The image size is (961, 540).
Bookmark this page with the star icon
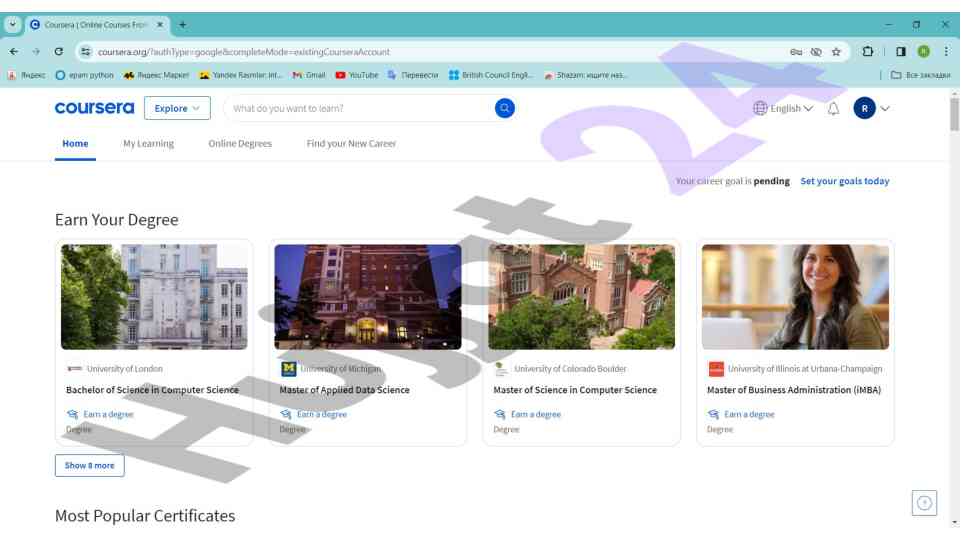(x=836, y=52)
